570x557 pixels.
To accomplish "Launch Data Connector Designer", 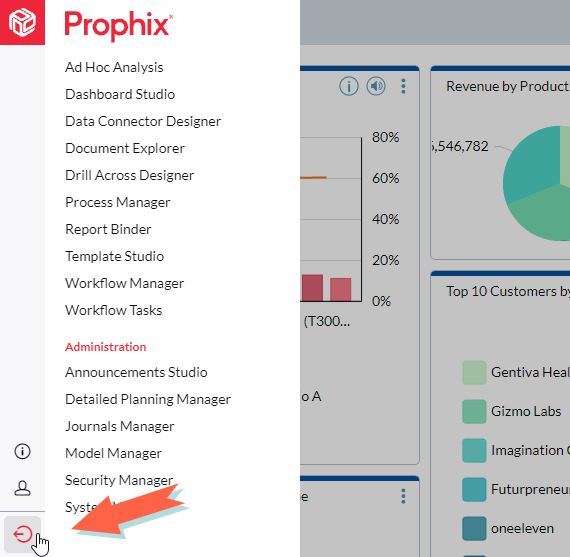I will pyautogui.click(x=143, y=121).
